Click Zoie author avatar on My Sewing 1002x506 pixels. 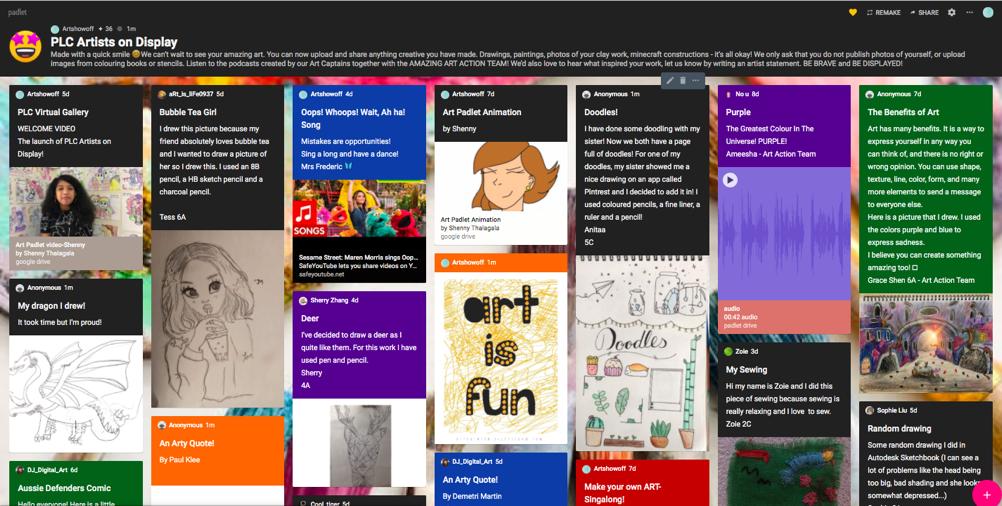(x=728, y=352)
